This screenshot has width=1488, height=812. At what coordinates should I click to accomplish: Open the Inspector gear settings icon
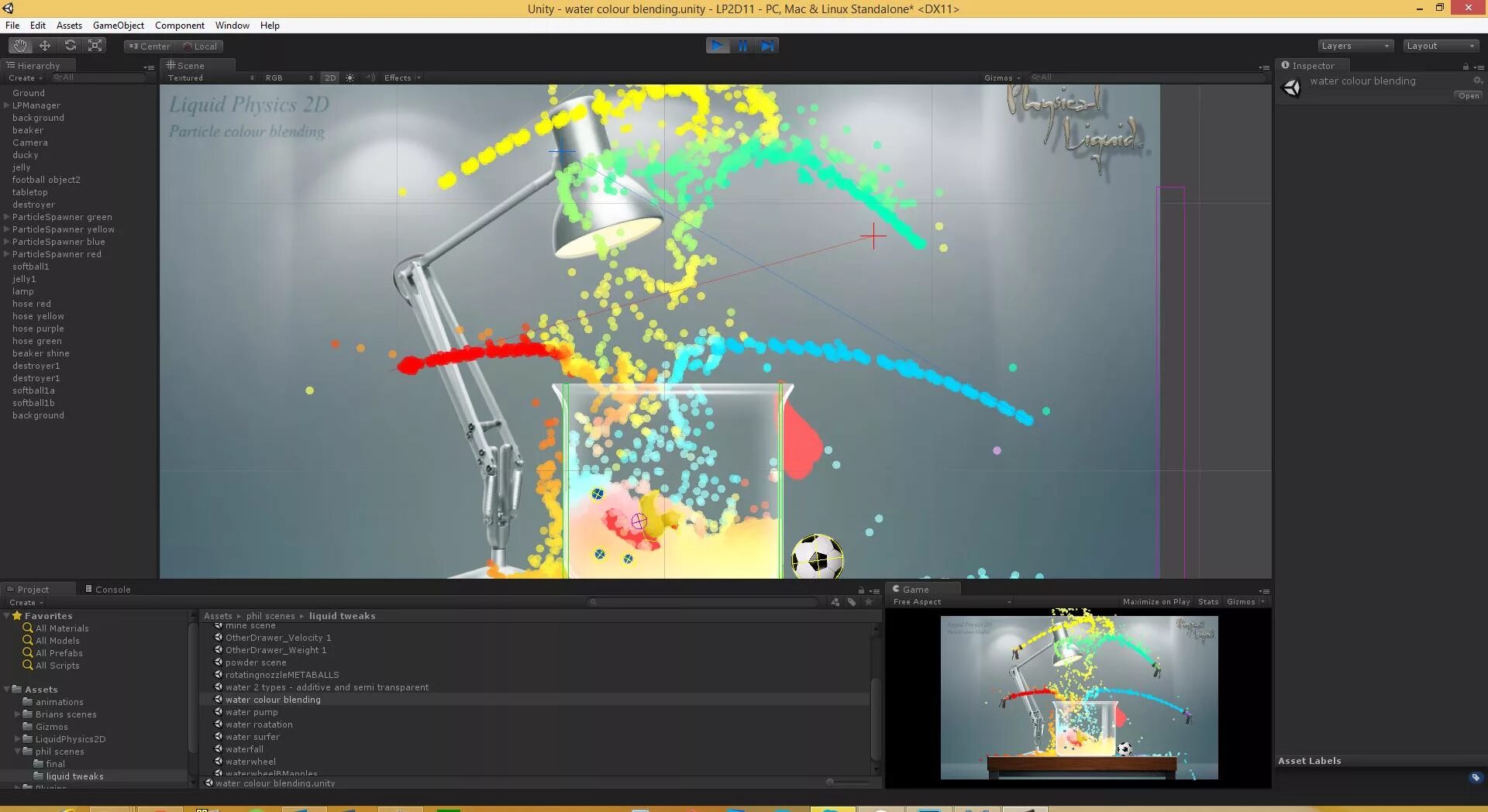[1477, 81]
